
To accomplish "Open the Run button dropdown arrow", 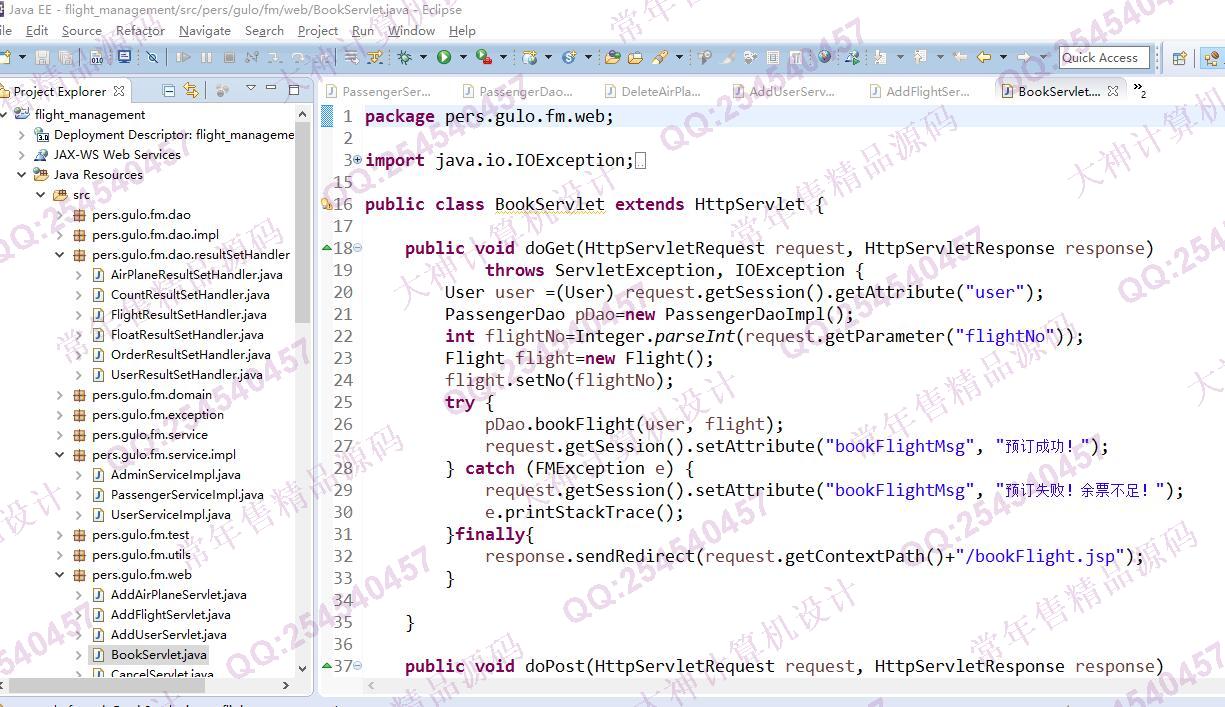I will 461,57.
